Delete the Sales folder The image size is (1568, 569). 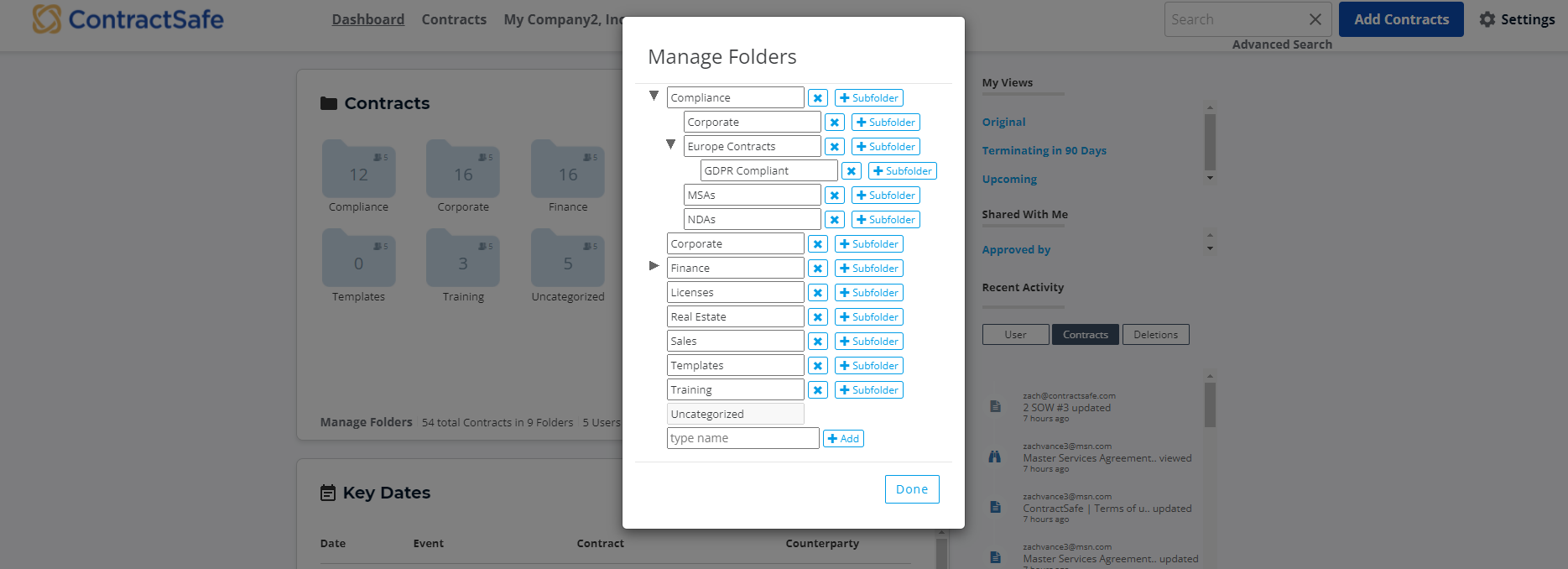click(x=818, y=342)
